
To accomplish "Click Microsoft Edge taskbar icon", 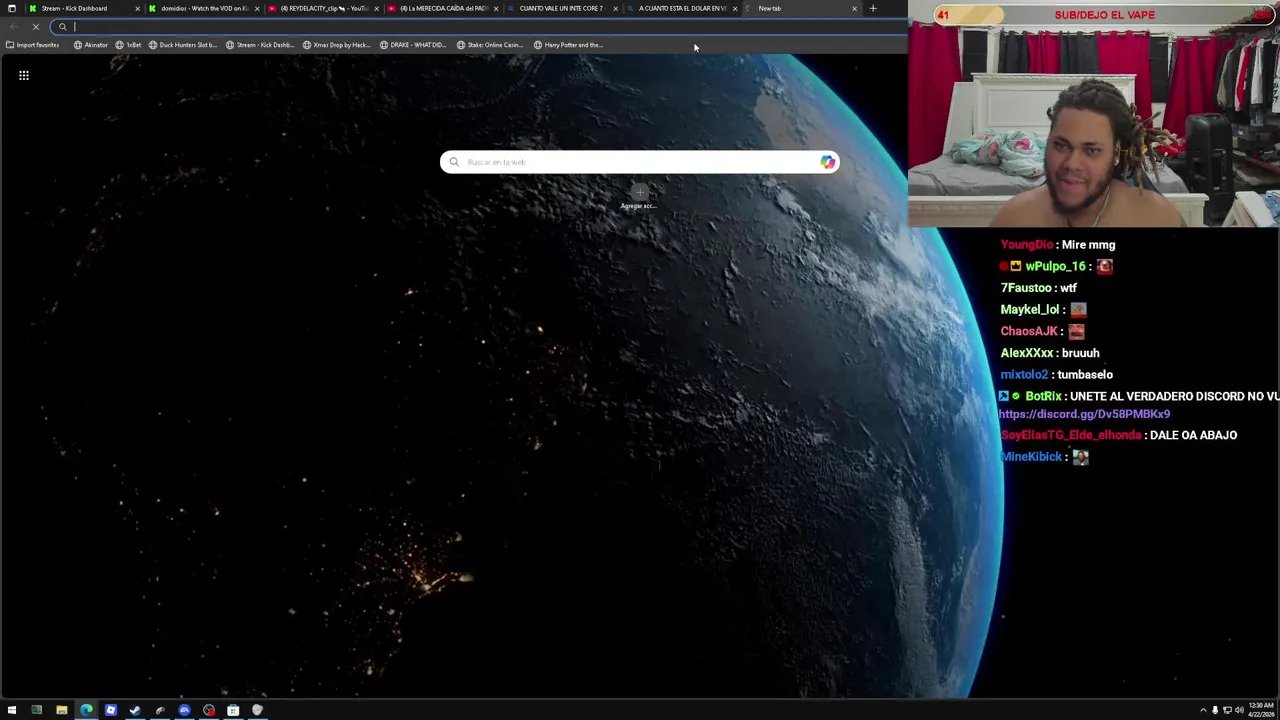I will point(86,710).
